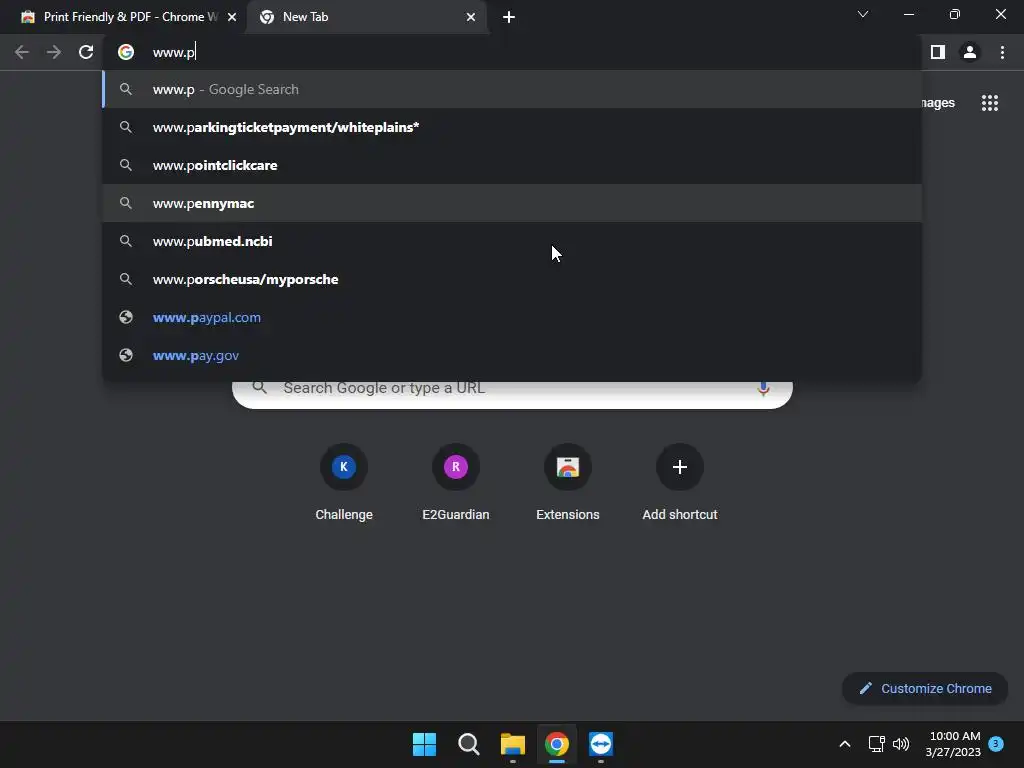This screenshot has width=1024, height=768.
Task: Click the Customize Chrome button
Action: pyautogui.click(x=925, y=688)
